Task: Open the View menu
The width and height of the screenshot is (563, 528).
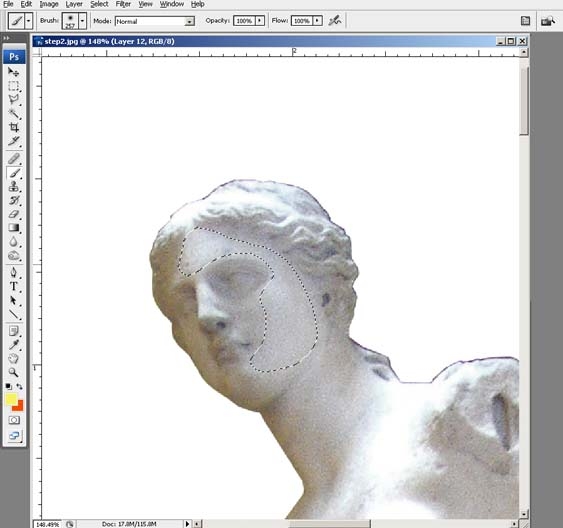Action: (x=145, y=4)
